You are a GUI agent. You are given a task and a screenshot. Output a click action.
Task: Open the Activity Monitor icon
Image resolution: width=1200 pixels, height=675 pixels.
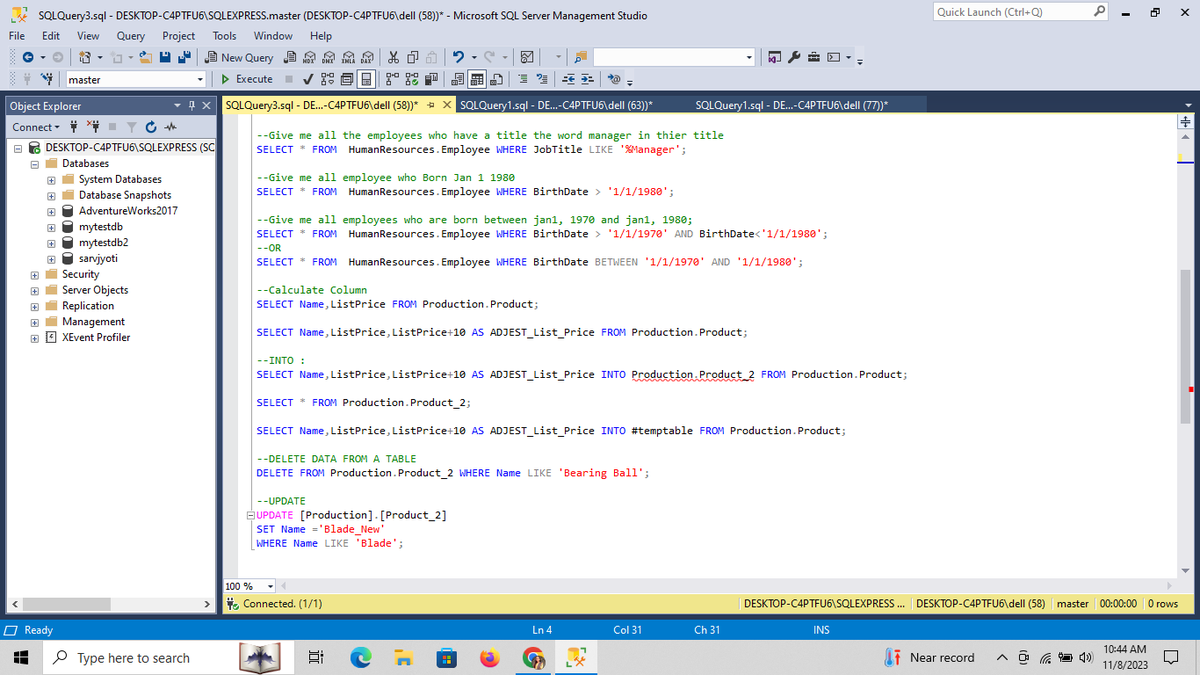click(527, 58)
